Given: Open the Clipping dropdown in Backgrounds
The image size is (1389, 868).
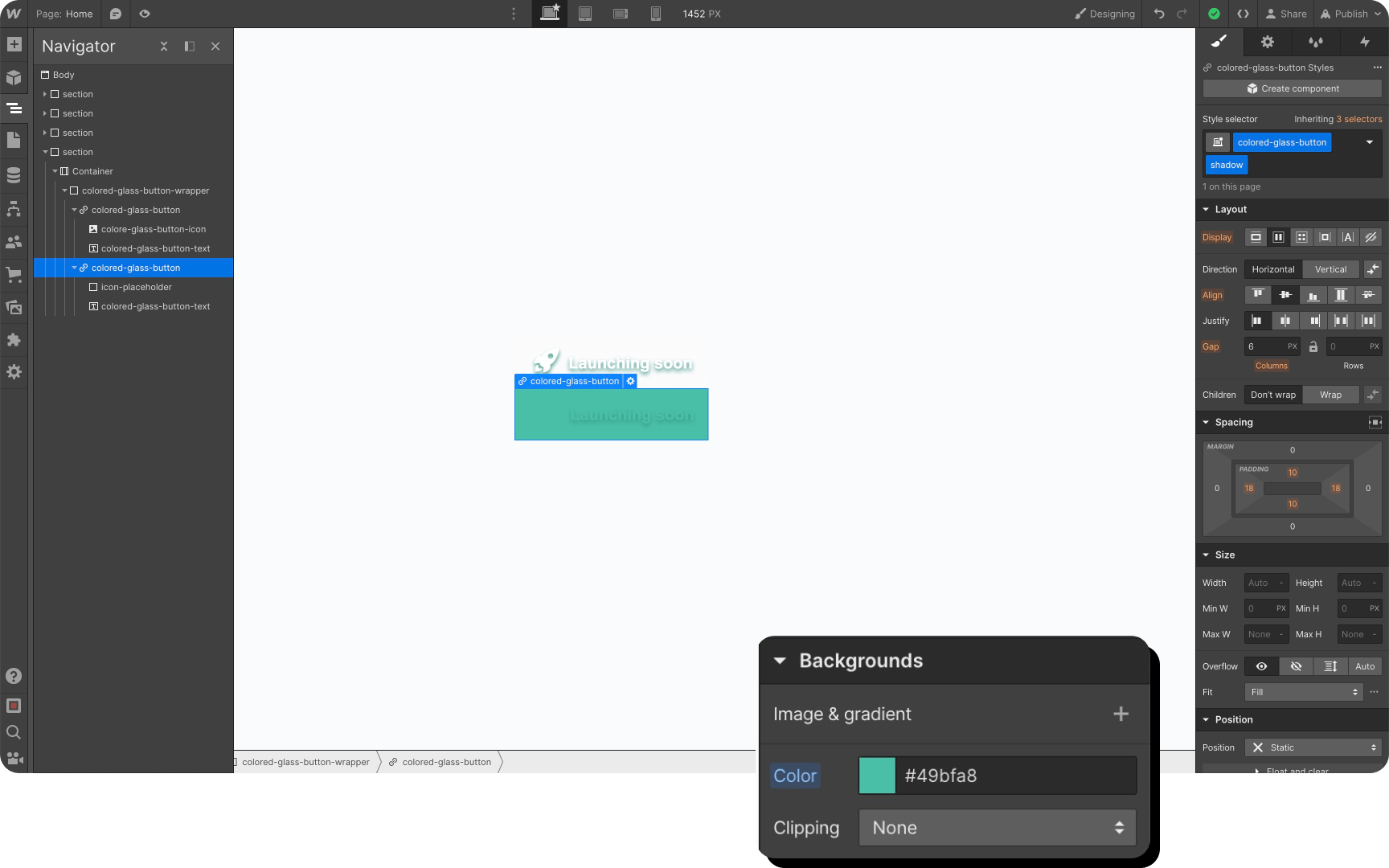Looking at the screenshot, I should point(996,827).
